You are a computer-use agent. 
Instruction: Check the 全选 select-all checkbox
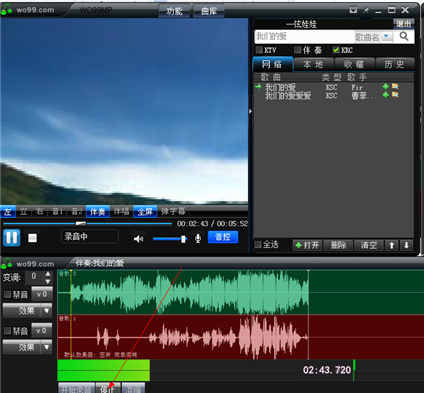[x=258, y=244]
